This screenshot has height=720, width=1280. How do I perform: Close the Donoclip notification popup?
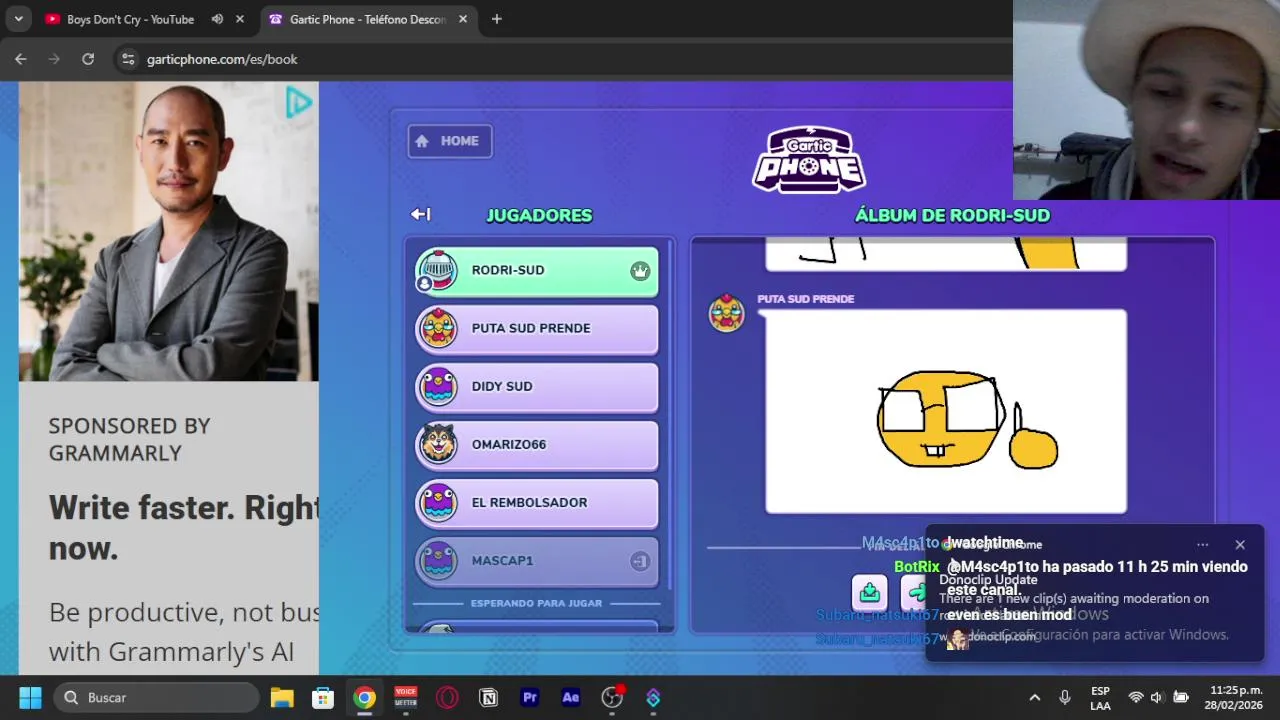(x=1240, y=545)
